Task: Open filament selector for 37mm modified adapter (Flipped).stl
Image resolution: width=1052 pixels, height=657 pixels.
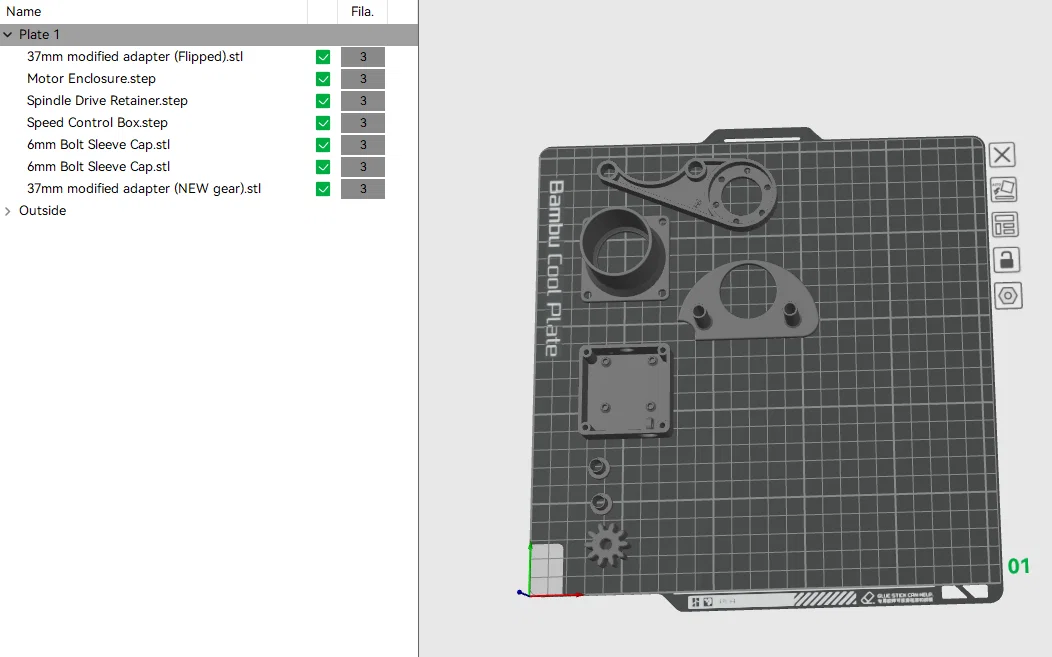Action: (363, 57)
